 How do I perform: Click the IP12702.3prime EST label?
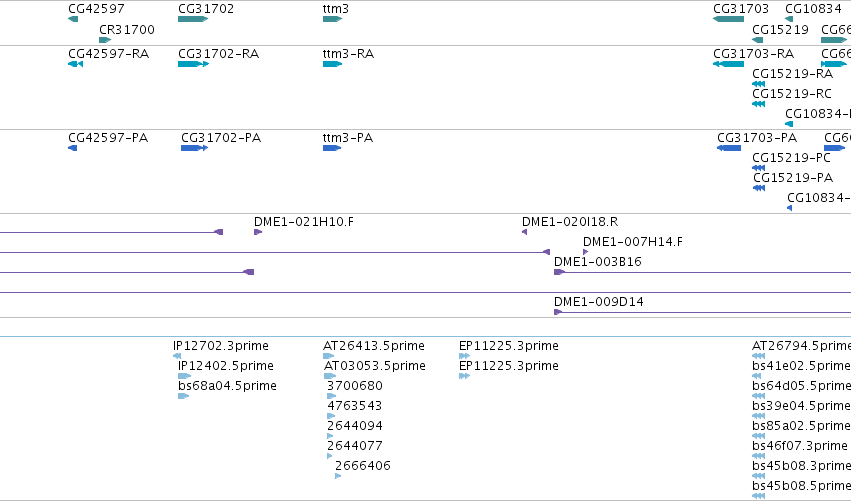[x=220, y=346]
